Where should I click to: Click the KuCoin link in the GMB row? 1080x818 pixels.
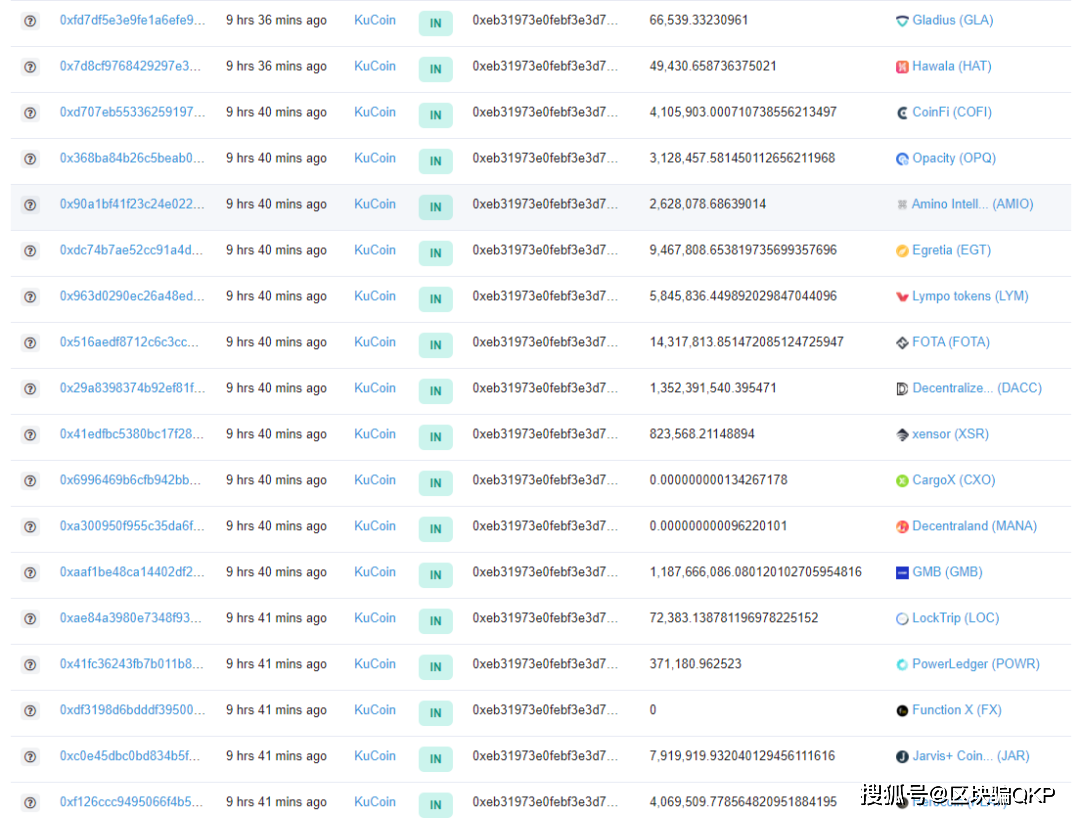375,572
